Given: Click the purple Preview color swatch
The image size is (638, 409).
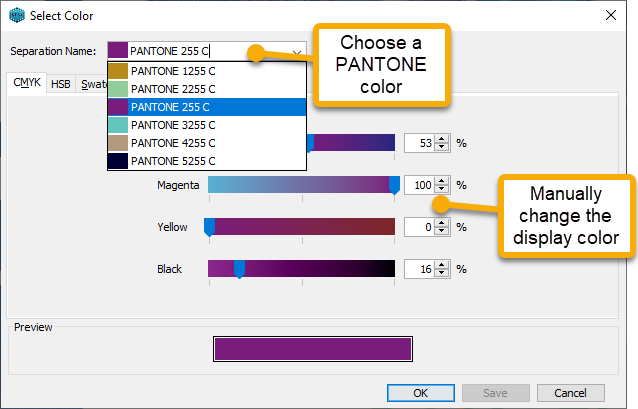Looking at the screenshot, I should 312,348.
